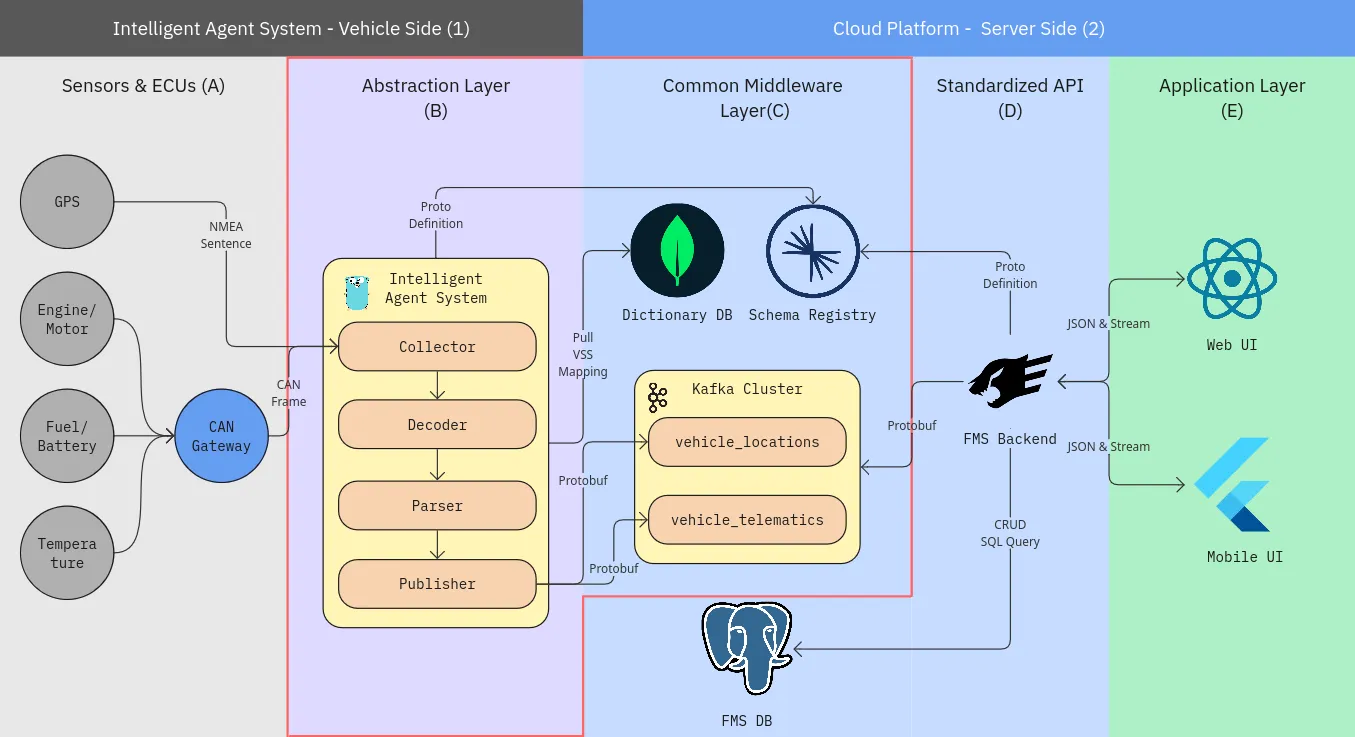
Task: Click the React atom Web UI icon
Action: coord(1232,279)
